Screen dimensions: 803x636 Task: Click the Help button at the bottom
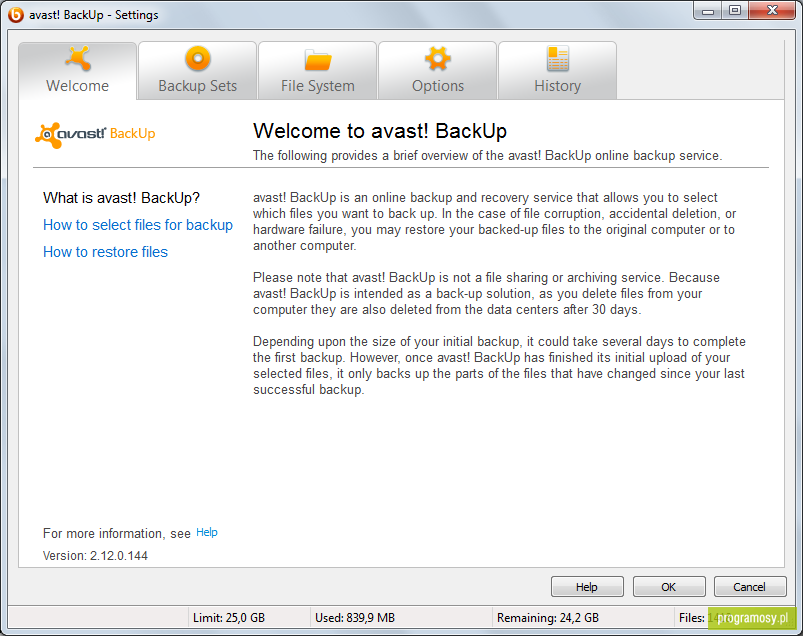pos(587,587)
